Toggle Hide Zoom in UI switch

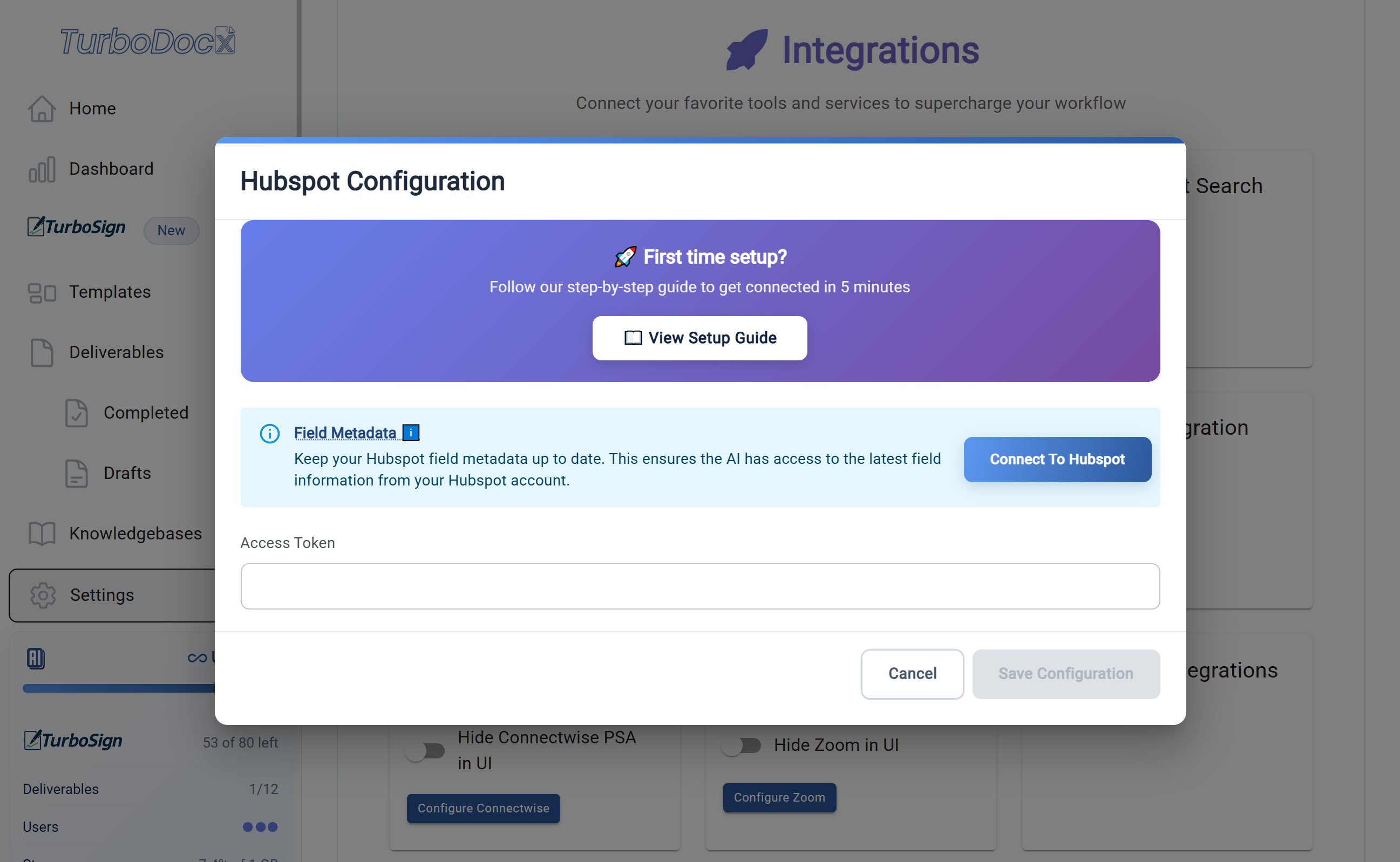click(x=741, y=745)
